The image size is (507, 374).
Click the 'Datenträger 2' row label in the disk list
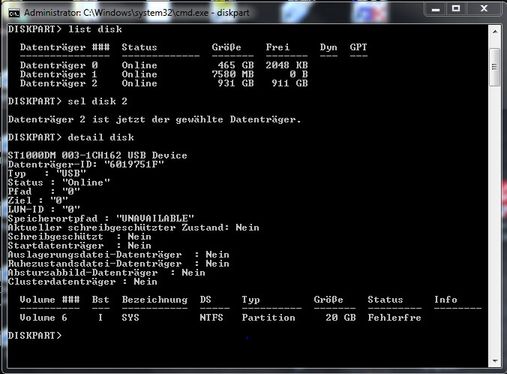point(59,83)
